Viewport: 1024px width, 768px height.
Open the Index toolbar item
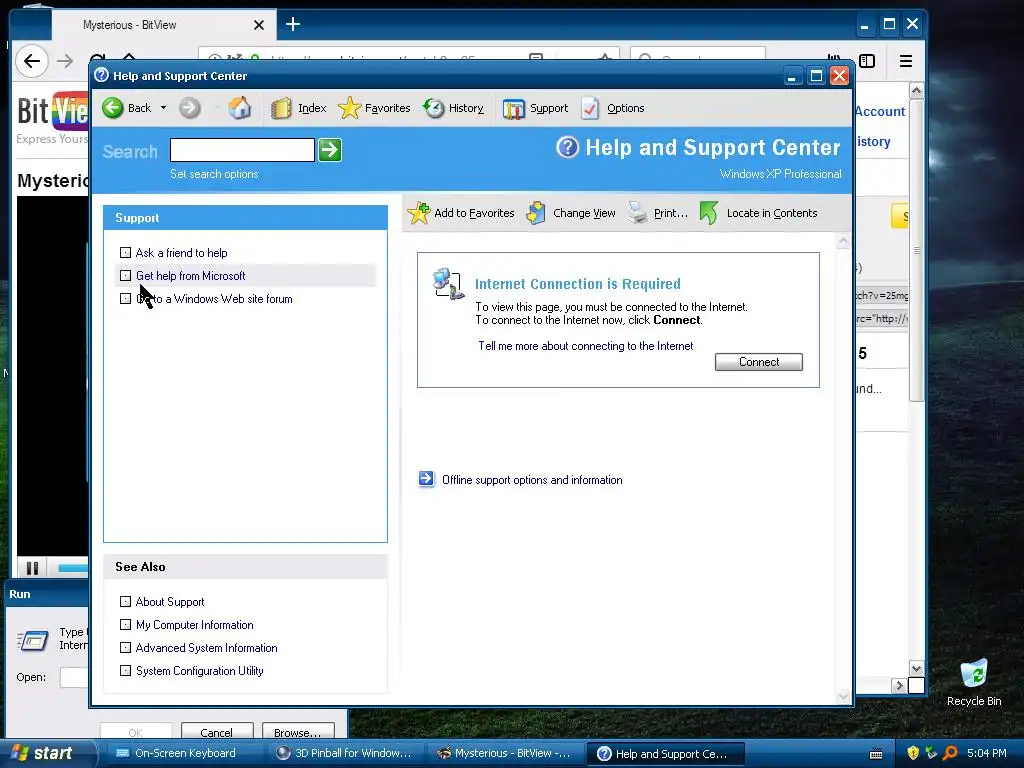pos(298,108)
